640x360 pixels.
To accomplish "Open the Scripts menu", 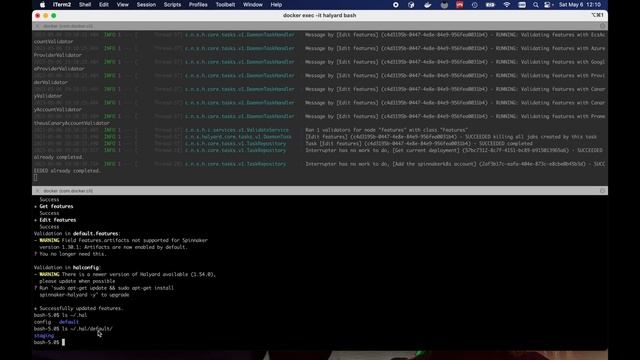I will (x=172, y=5).
